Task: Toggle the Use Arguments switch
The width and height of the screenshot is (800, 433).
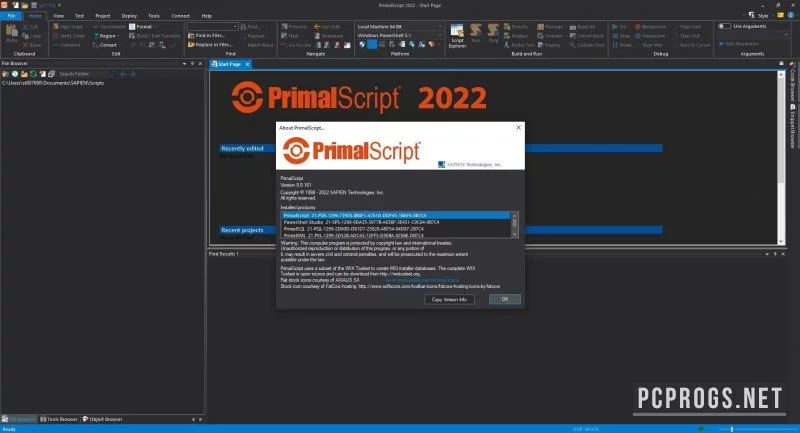Action: coord(724,26)
